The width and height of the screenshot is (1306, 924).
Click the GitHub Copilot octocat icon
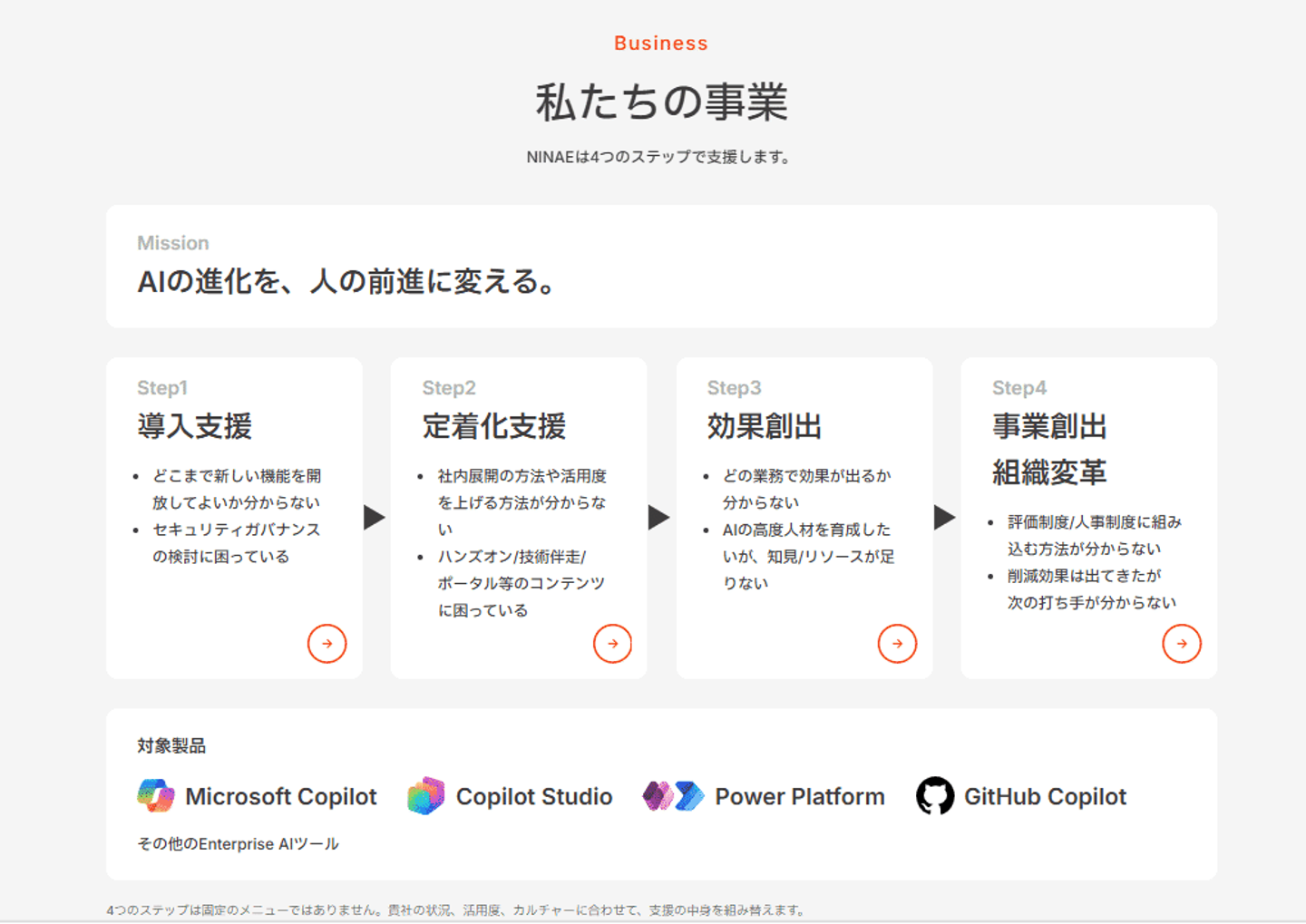935,795
